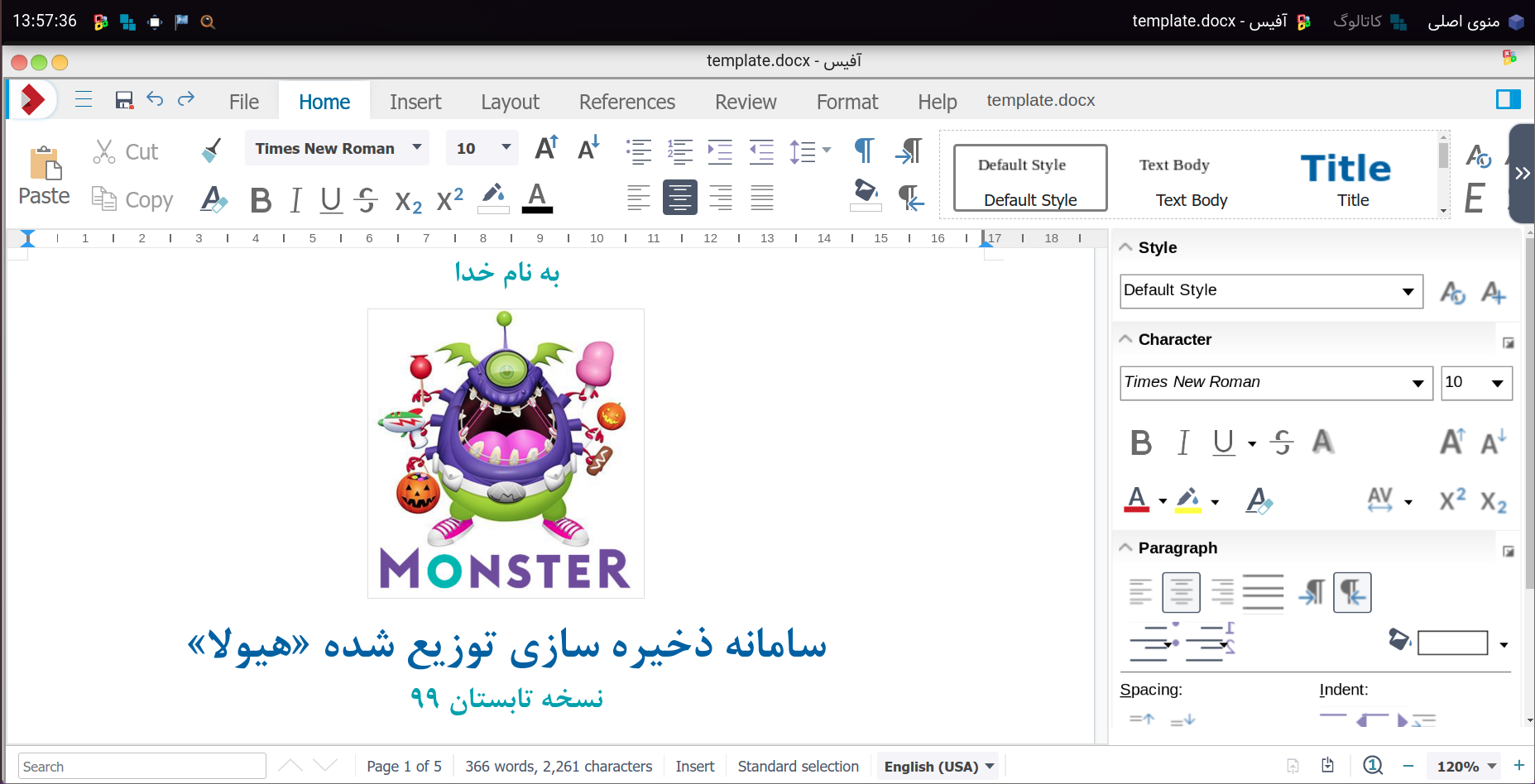
Task: Open the font name combo box in the sidebar
Action: tap(1417, 383)
